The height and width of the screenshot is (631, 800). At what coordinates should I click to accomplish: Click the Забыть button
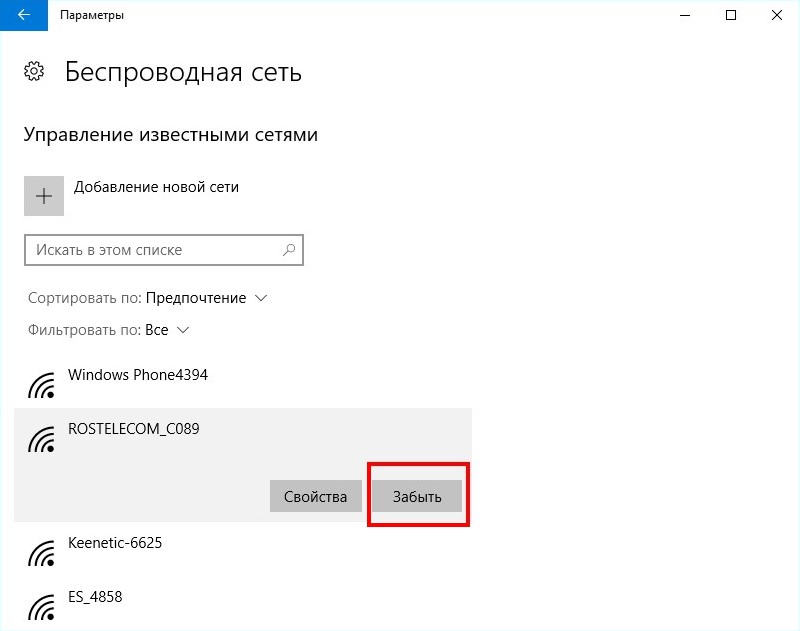[x=417, y=496]
